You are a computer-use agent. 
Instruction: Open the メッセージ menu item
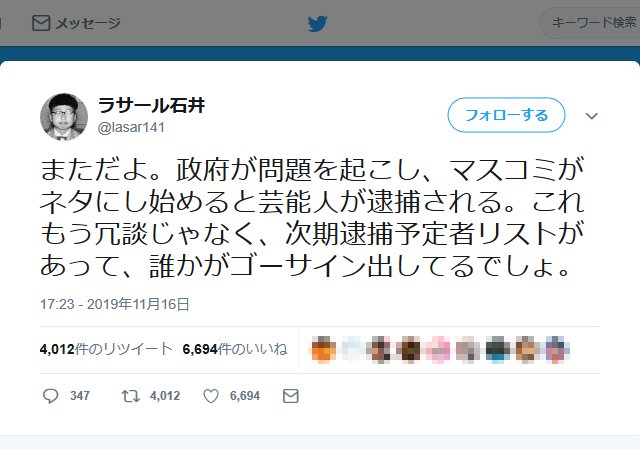(x=76, y=23)
